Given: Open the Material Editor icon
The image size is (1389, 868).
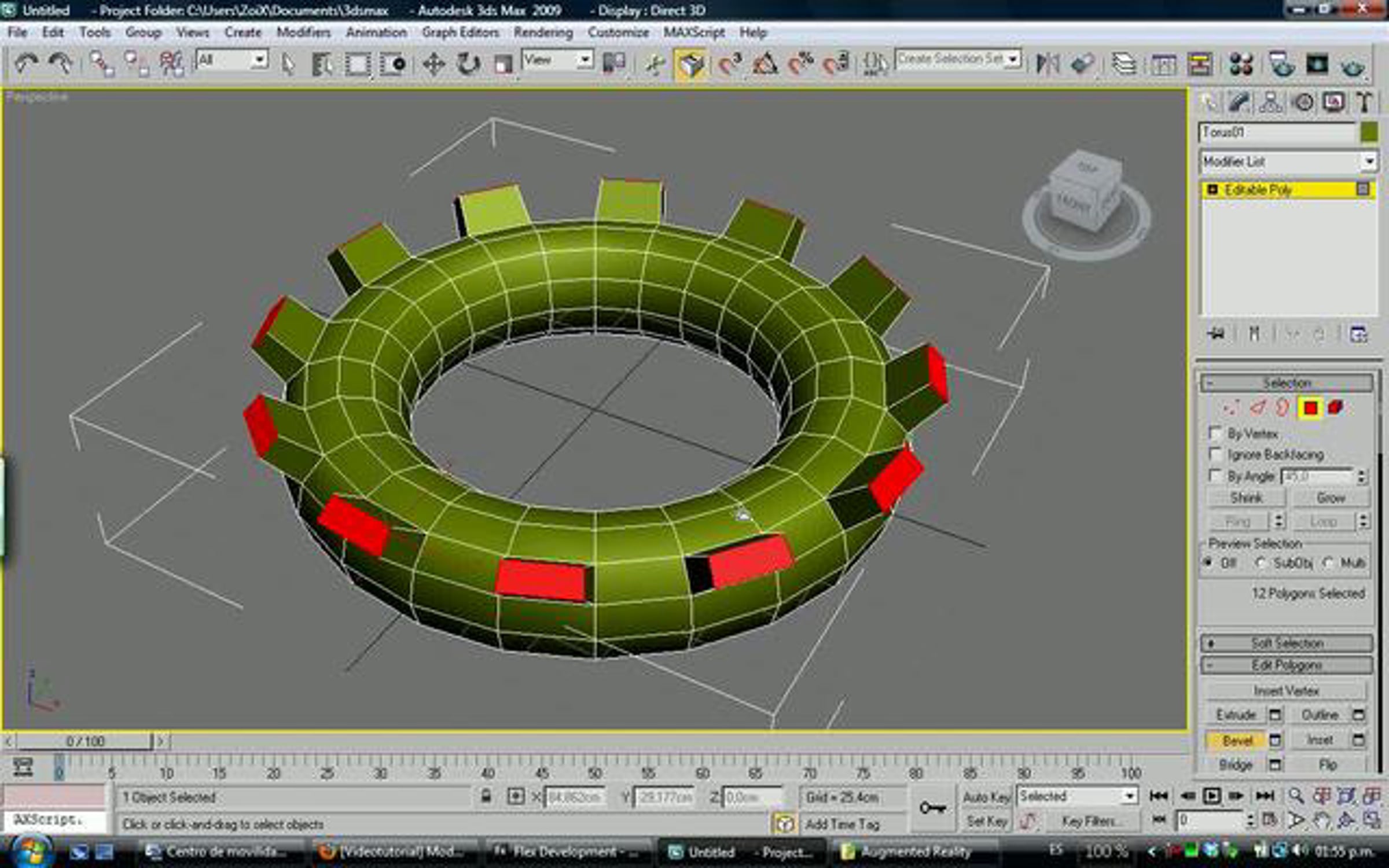Looking at the screenshot, I should (1240, 64).
